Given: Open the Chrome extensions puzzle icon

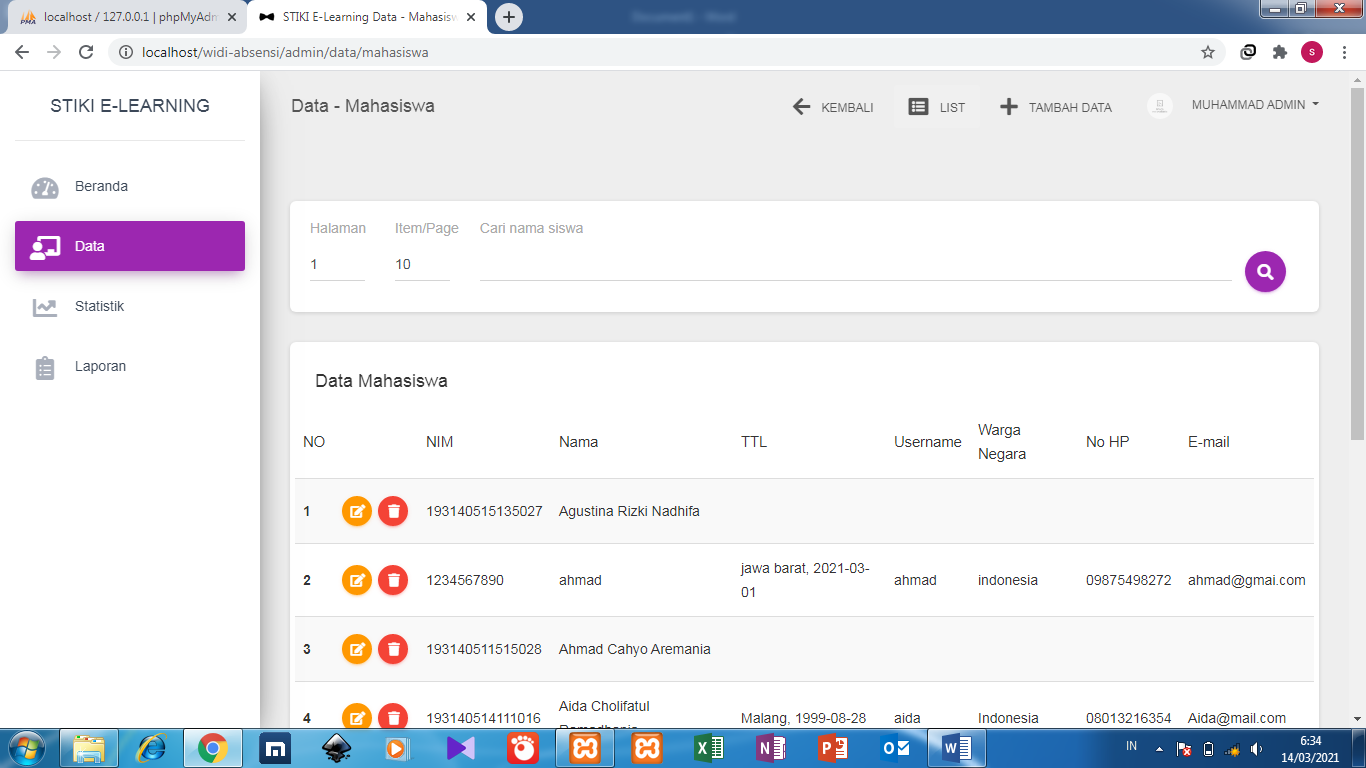Looking at the screenshot, I should (1280, 52).
